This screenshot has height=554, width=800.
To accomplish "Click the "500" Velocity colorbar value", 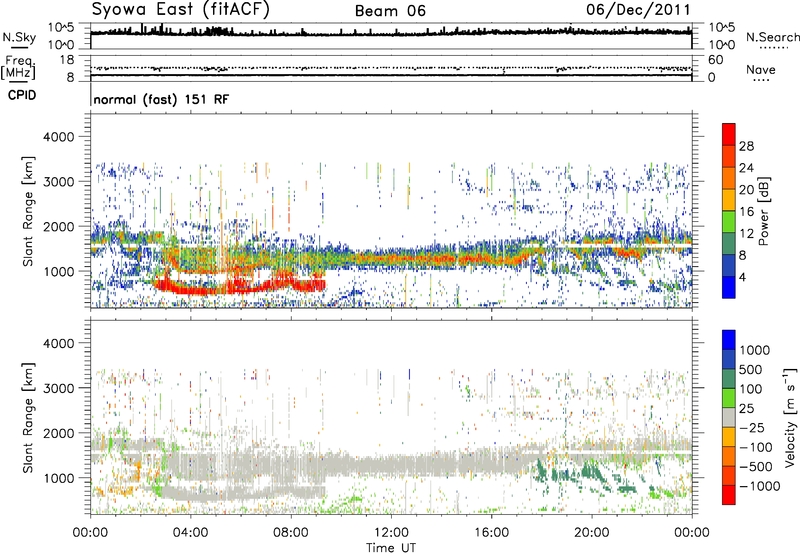I will point(750,369).
